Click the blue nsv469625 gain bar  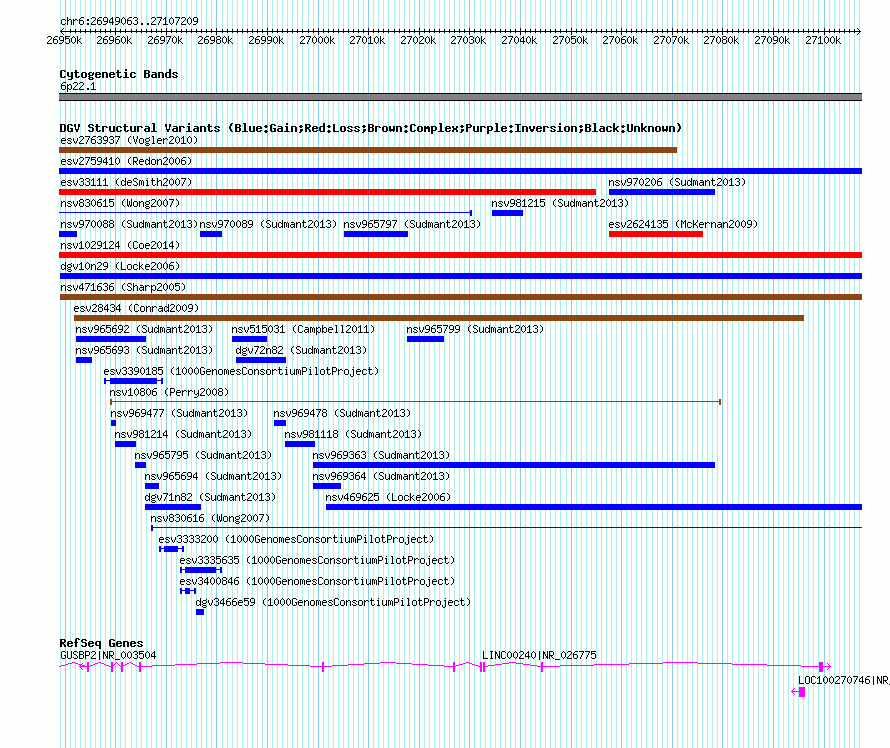594,507
